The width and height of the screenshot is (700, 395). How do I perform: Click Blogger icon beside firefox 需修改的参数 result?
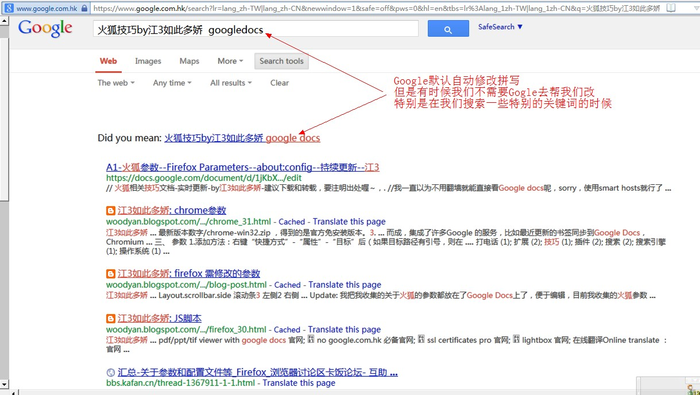pos(110,274)
